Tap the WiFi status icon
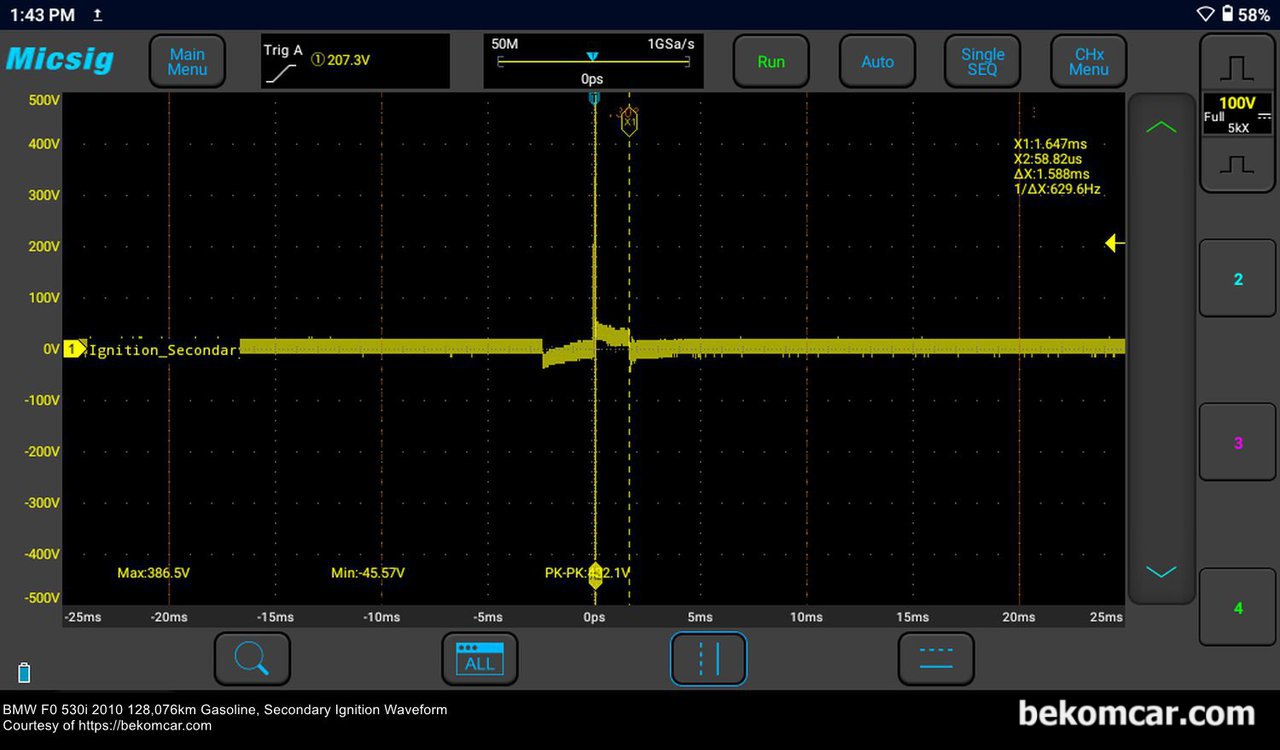The image size is (1280, 750). click(x=1205, y=14)
